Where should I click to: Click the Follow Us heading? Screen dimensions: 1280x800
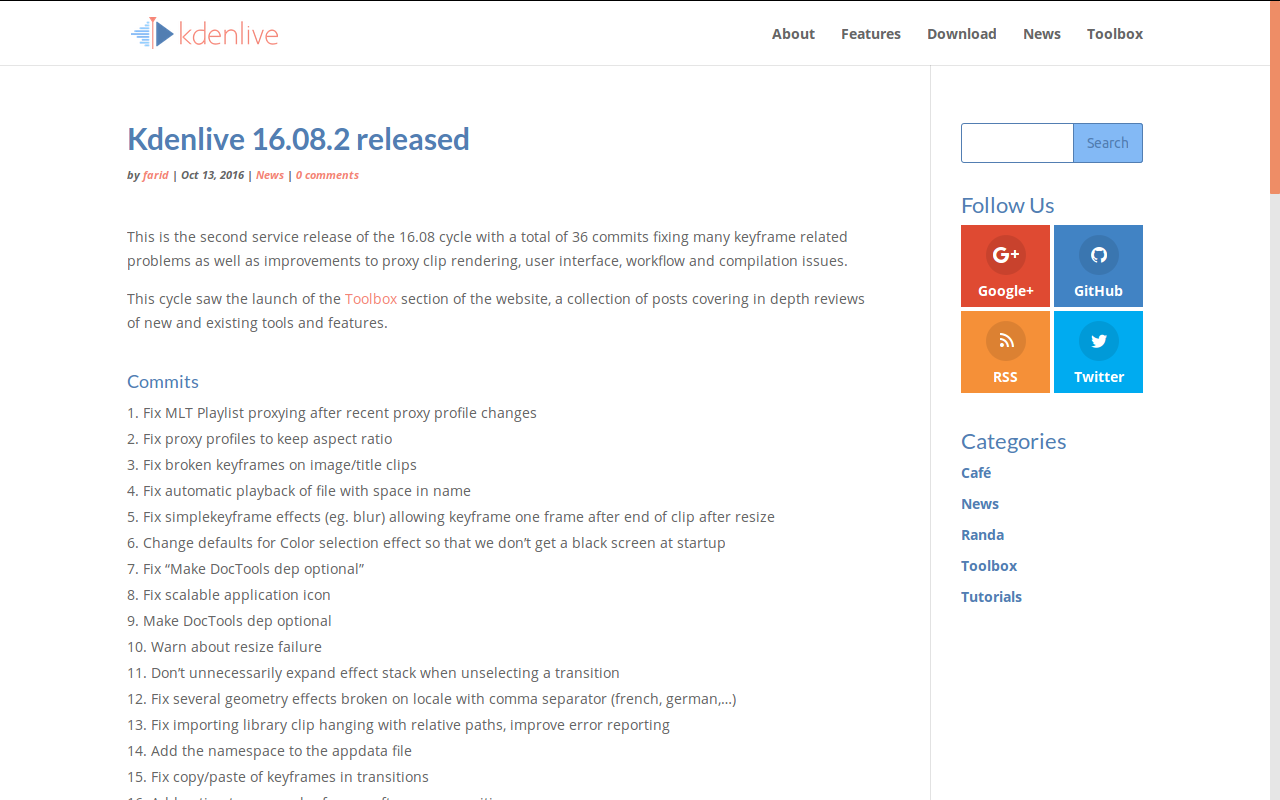(1008, 205)
